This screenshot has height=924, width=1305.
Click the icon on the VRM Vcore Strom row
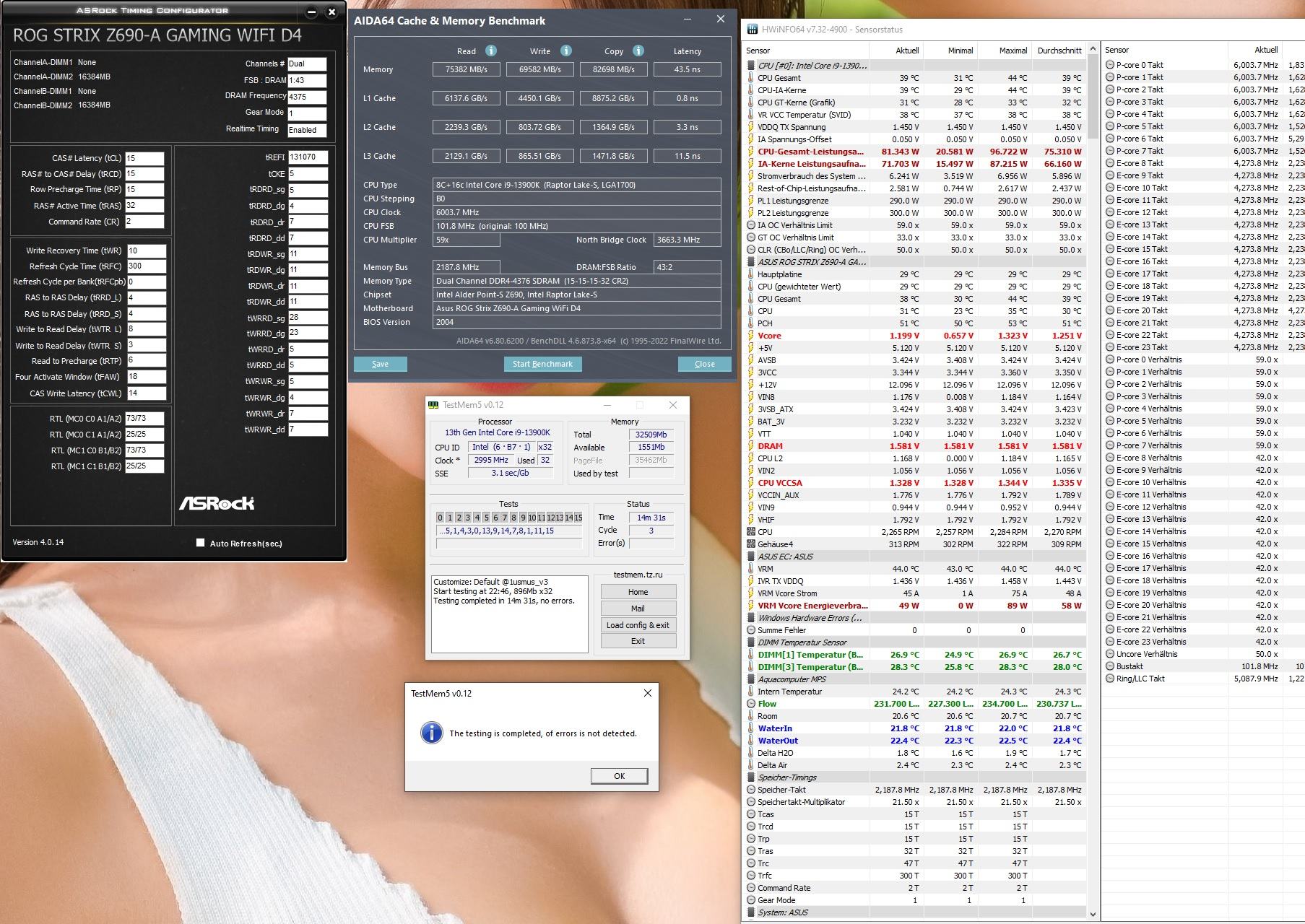coord(751,593)
